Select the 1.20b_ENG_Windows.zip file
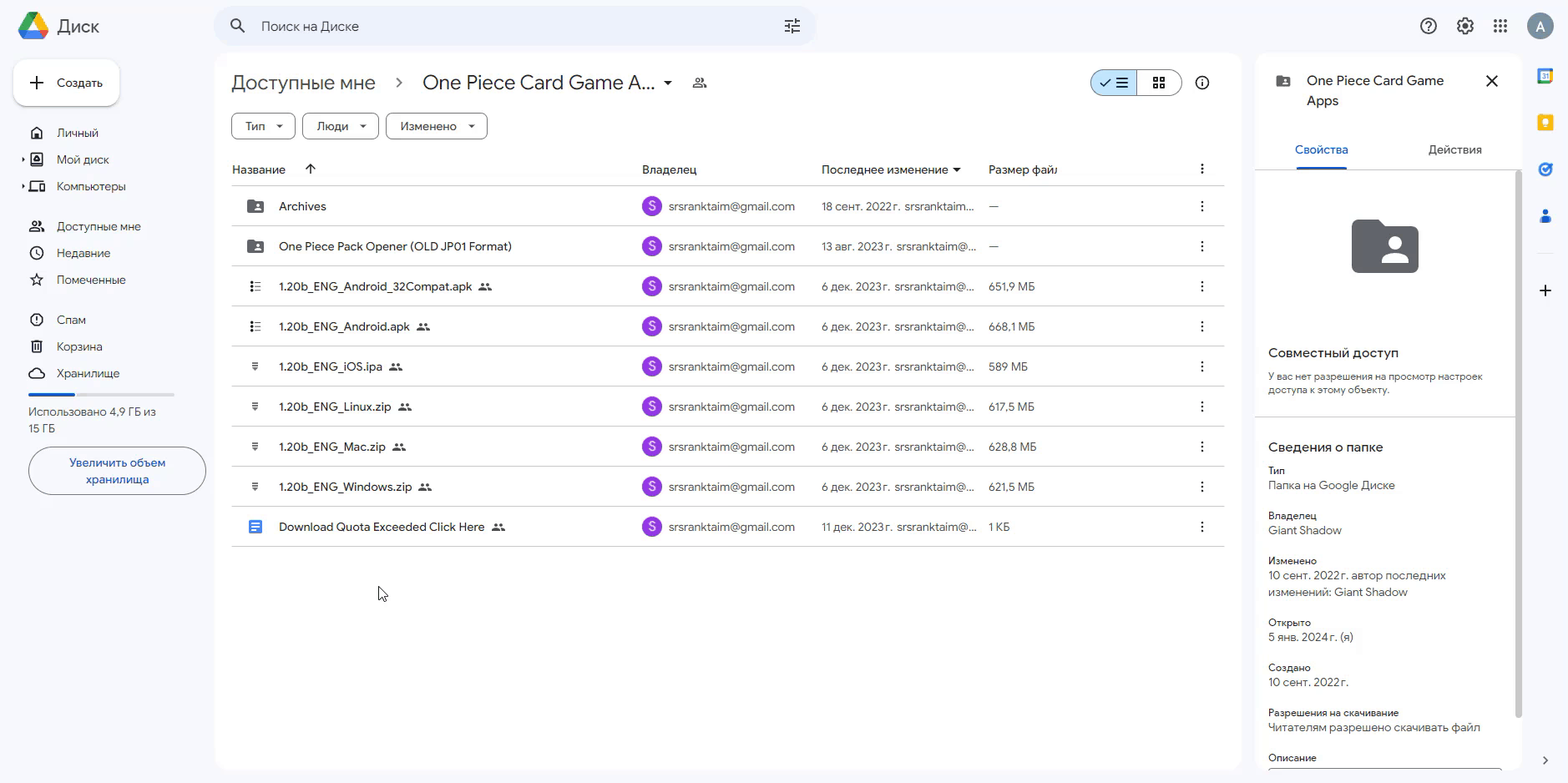Image resolution: width=1568 pixels, height=783 pixels. pos(728,487)
